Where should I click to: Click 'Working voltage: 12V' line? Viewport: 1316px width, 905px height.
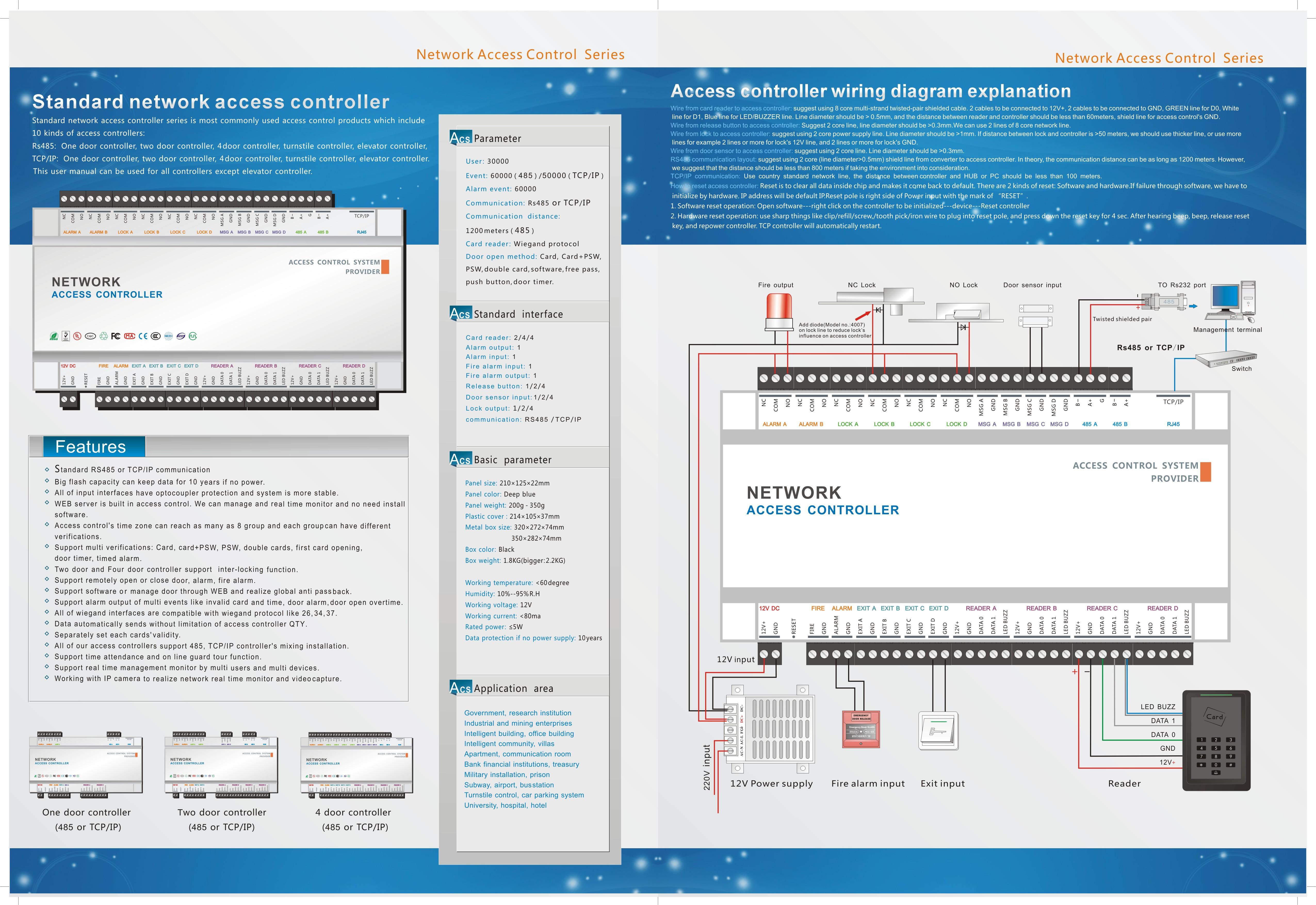498,605
